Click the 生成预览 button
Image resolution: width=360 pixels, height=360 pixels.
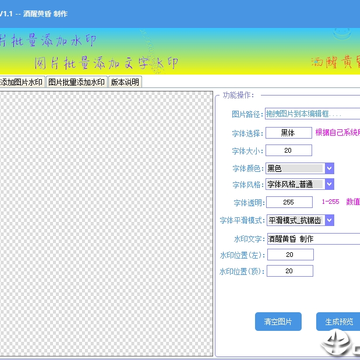point(338,321)
